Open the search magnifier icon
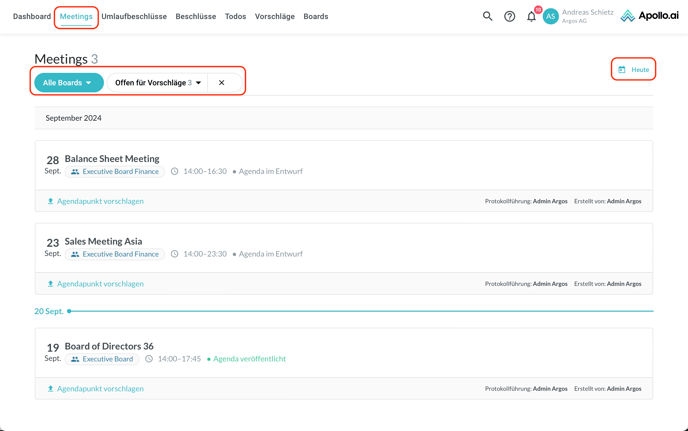 488,16
